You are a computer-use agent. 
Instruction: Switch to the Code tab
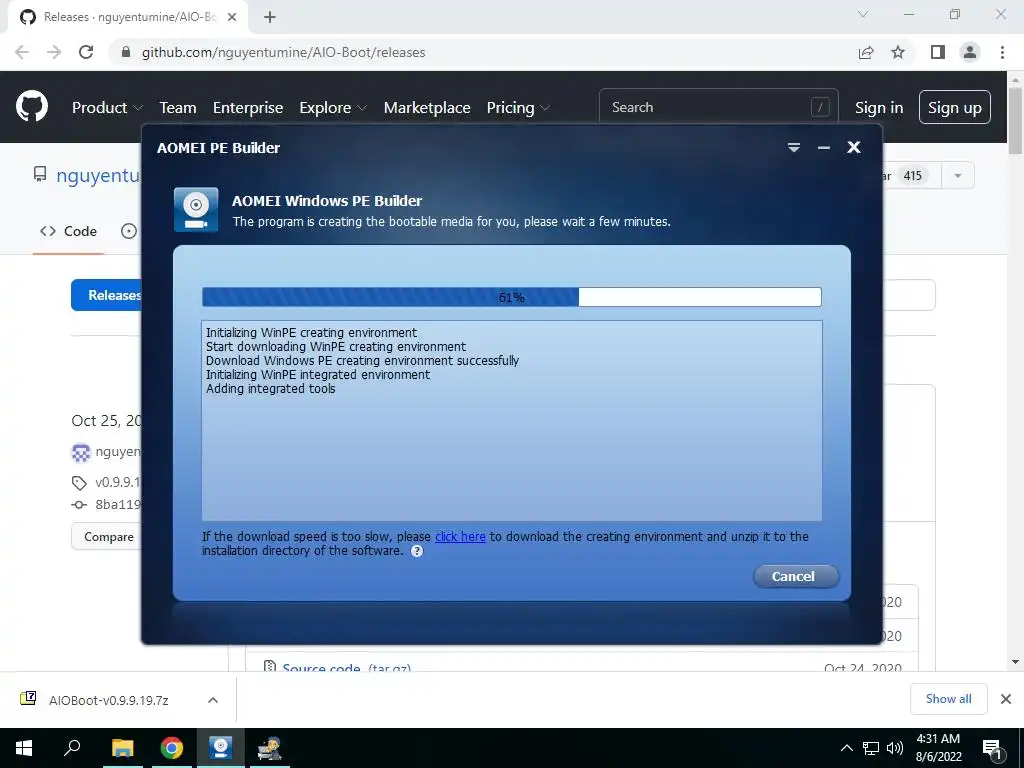pyautogui.click(x=69, y=231)
